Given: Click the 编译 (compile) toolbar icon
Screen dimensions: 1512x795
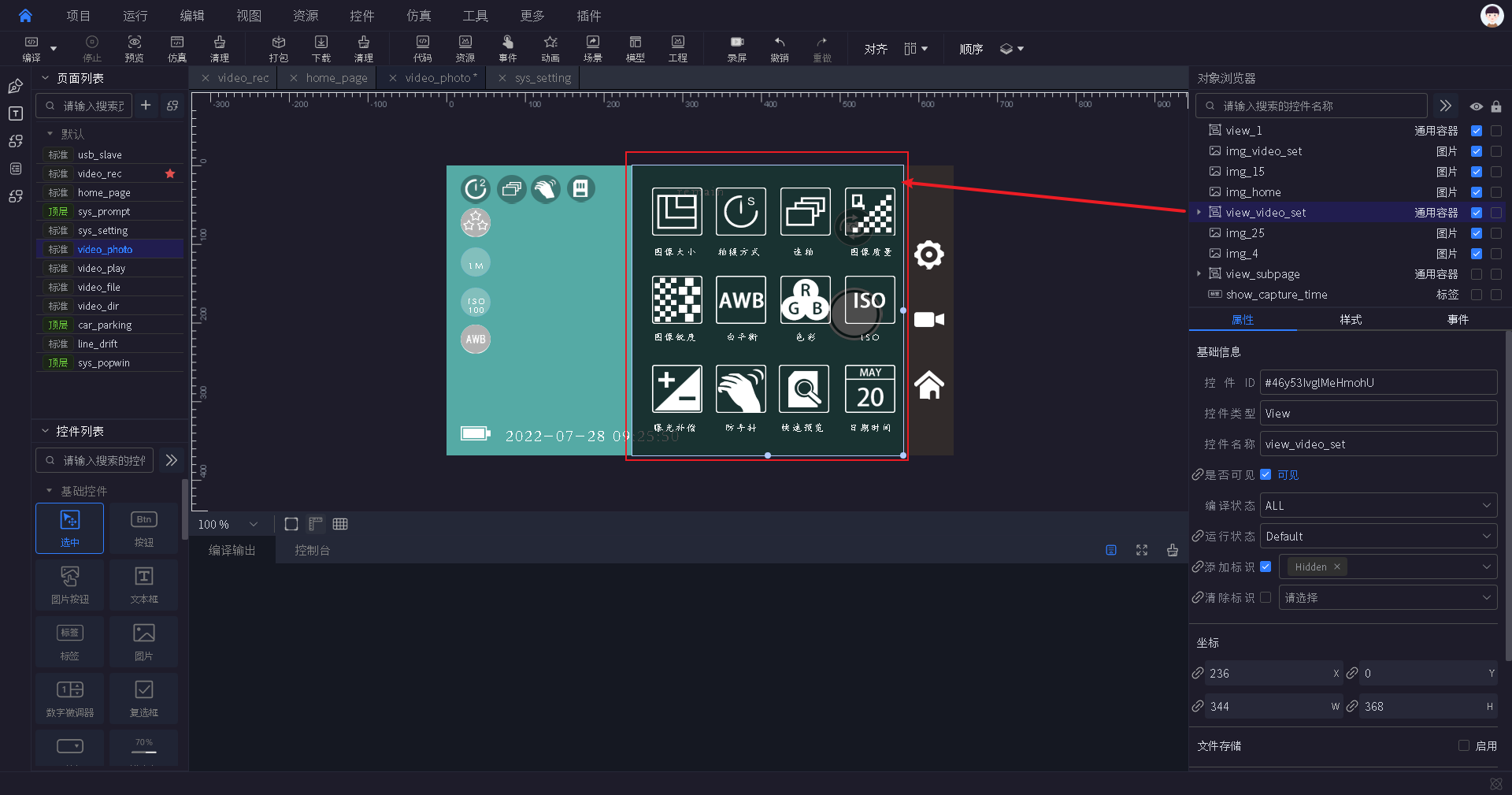Looking at the screenshot, I should 31,49.
